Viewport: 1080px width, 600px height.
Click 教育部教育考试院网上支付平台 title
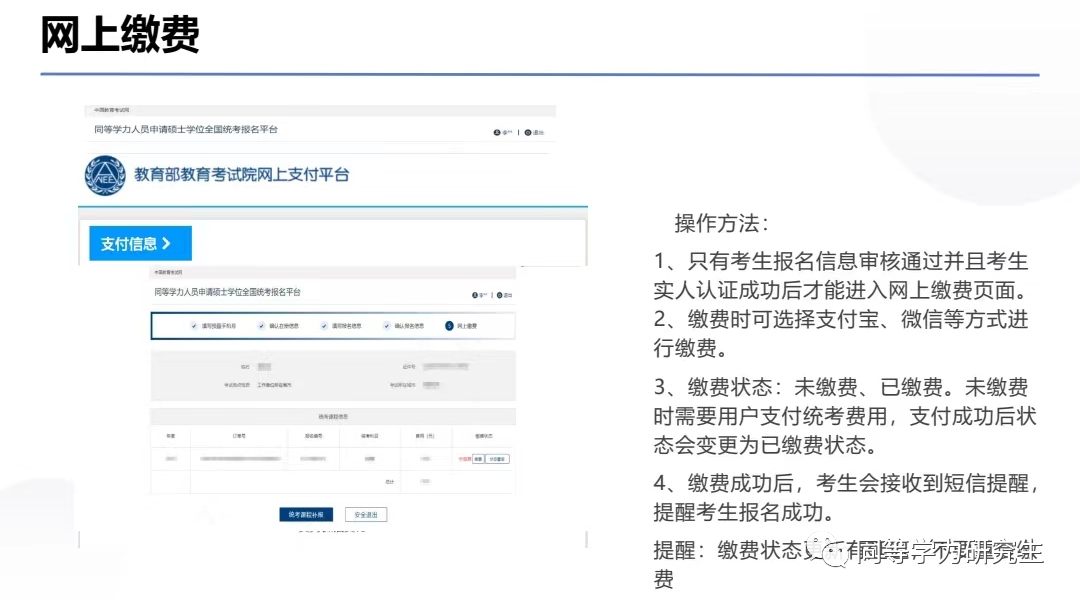click(242, 175)
